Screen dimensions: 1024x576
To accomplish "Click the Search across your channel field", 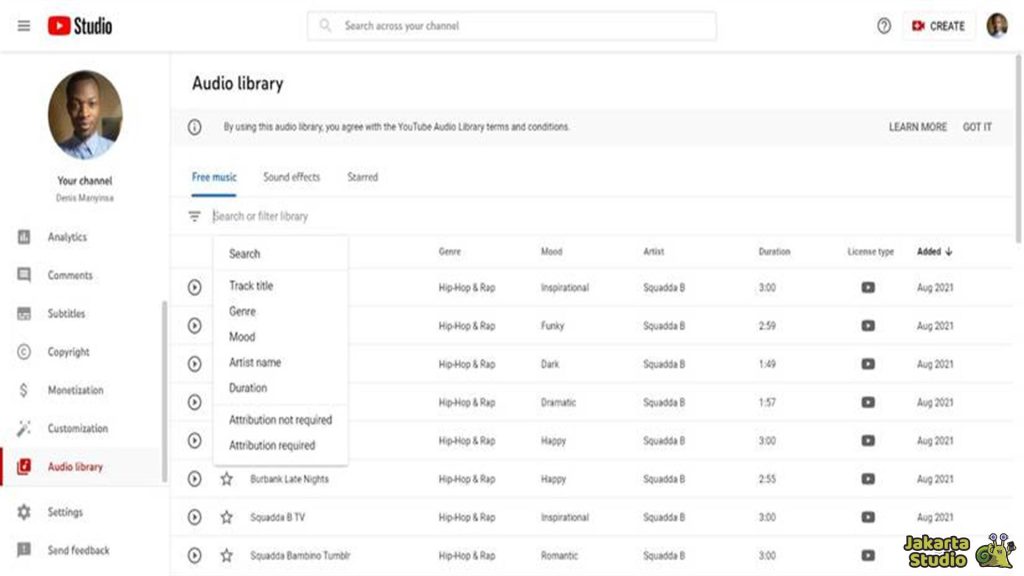I will click(x=511, y=26).
